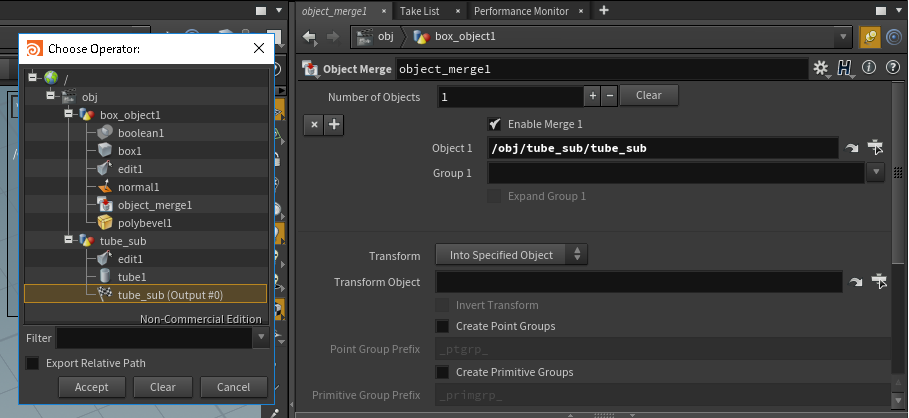Select object_merge1 node in tree

[155, 205]
